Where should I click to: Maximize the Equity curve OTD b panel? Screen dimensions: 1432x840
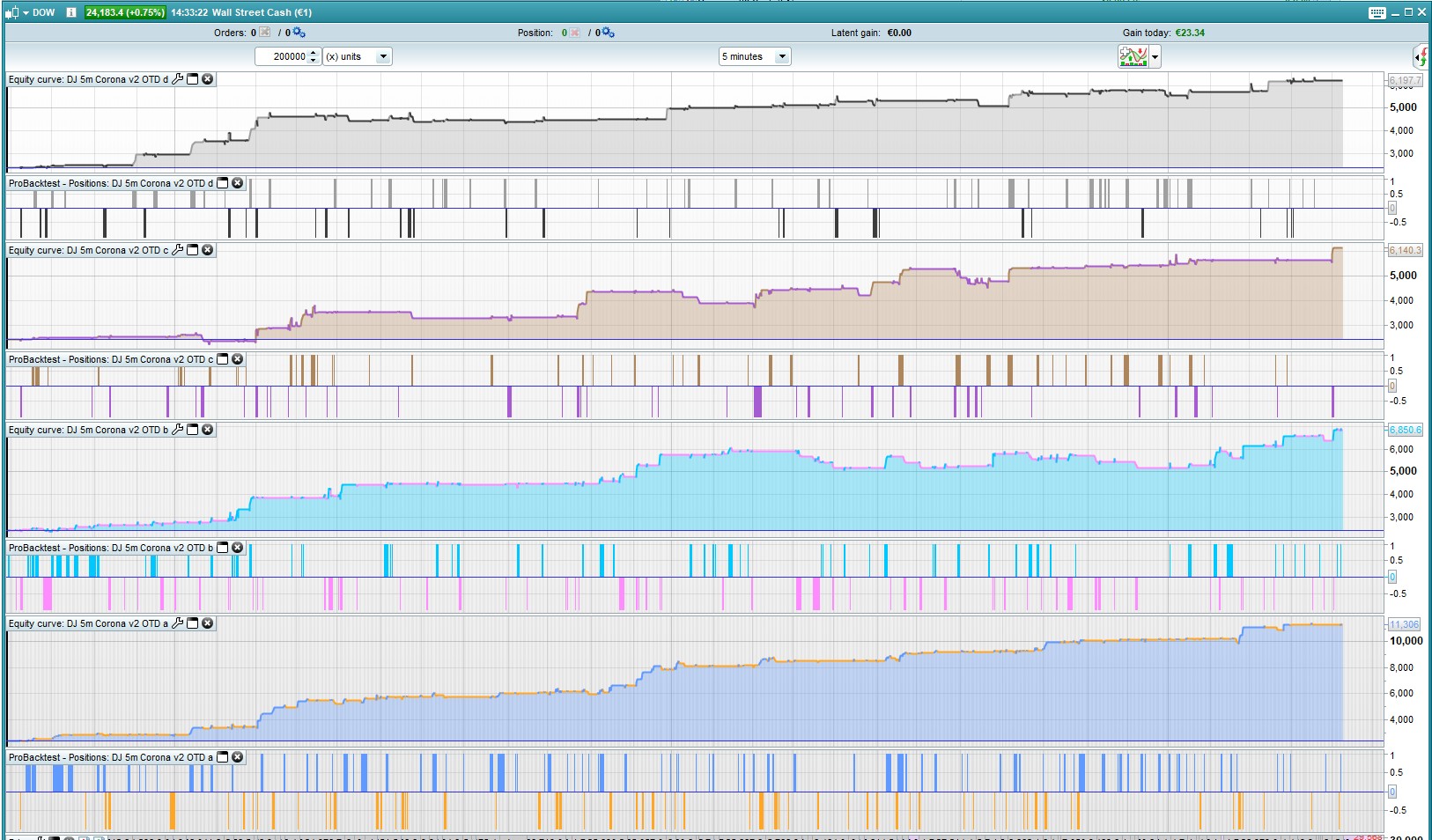(193, 430)
